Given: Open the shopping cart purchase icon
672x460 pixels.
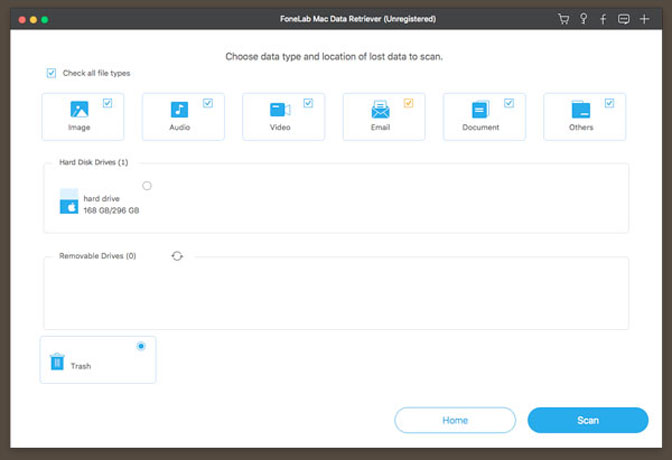Looking at the screenshot, I should coord(563,19).
